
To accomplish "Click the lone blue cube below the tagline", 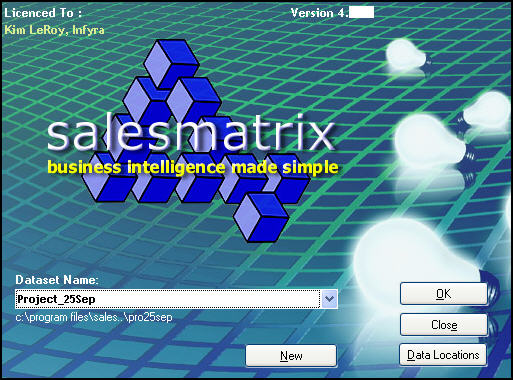I will tap(261, 217).
